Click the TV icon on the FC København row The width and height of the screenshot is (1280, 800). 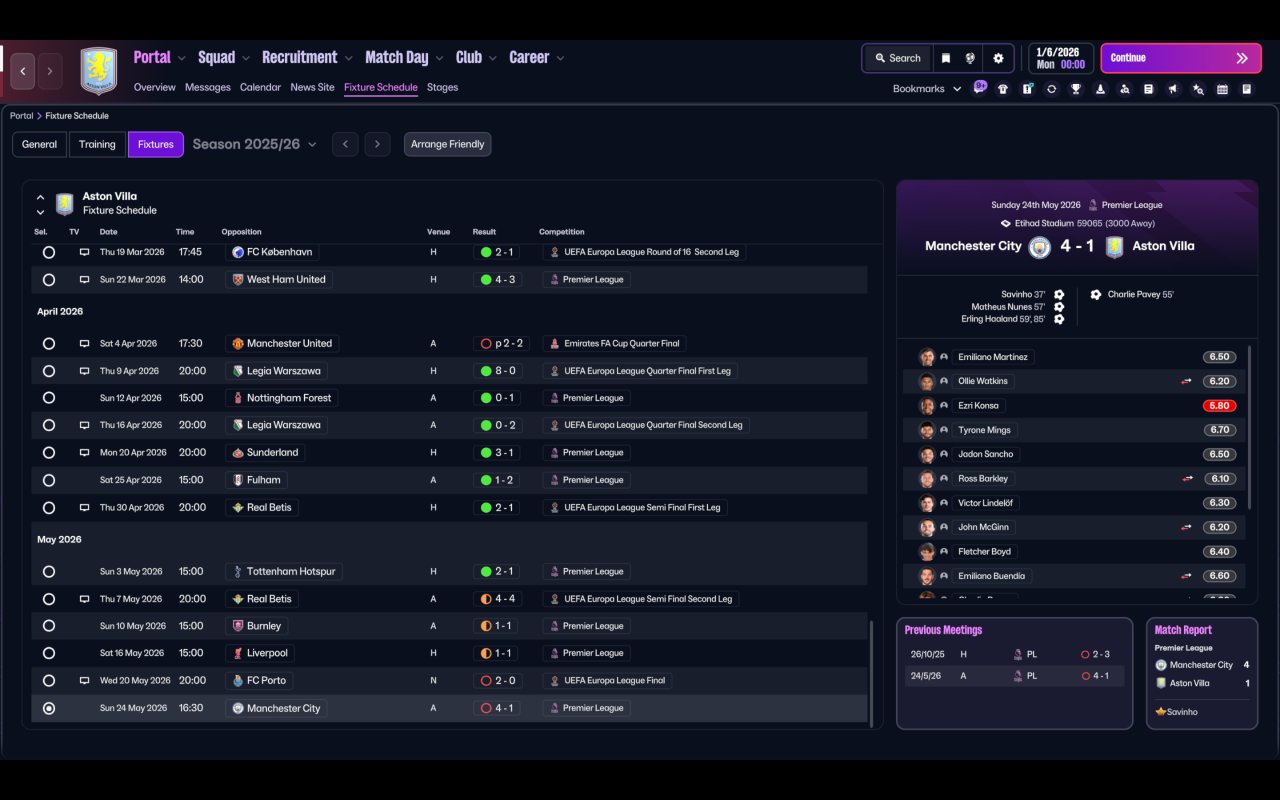(x=84, y=252)
